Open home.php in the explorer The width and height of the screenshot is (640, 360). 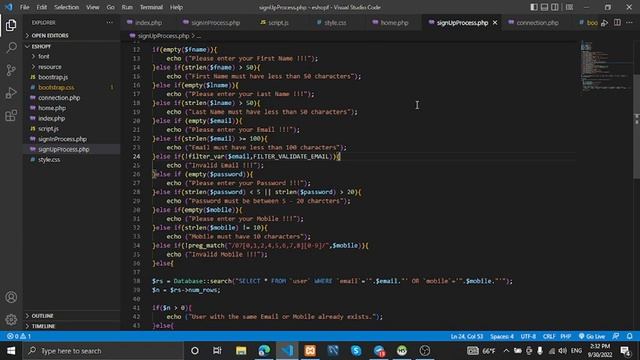pos(71,108)
